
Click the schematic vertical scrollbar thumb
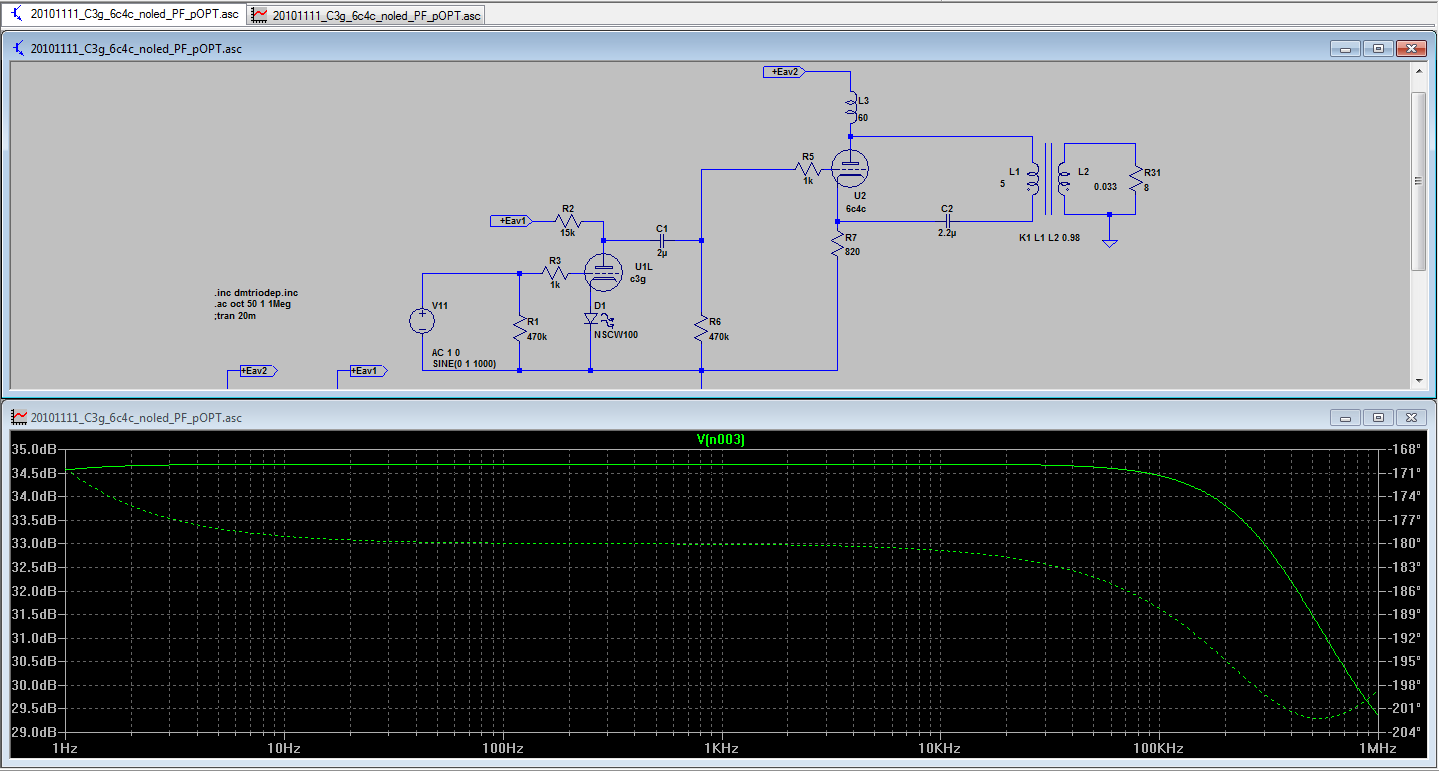coord(1418,180)
